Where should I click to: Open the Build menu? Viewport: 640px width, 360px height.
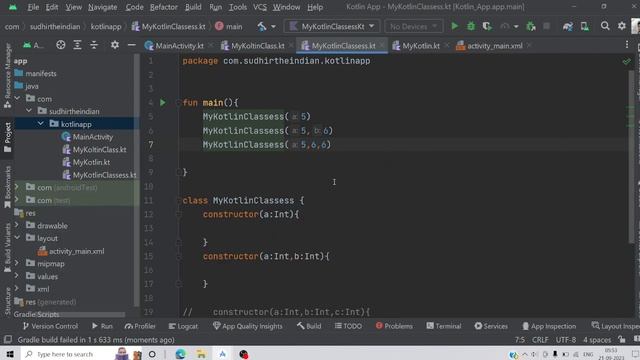click(193, 7)
